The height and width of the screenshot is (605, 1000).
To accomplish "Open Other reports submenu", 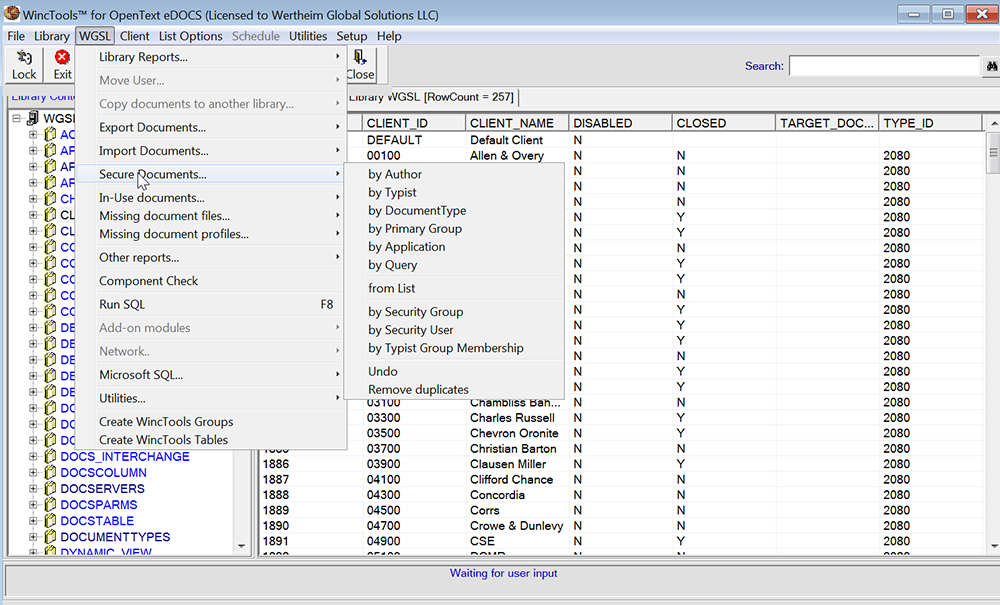I will [x=210, y=258].
